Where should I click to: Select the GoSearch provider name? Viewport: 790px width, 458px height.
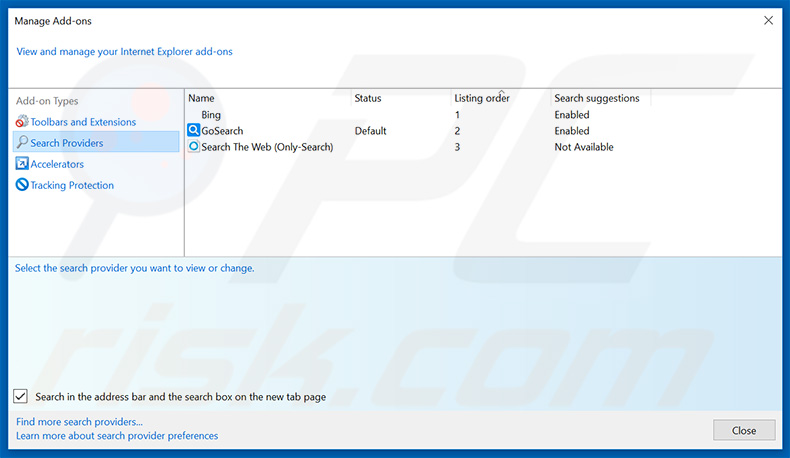tap(222, 131)
